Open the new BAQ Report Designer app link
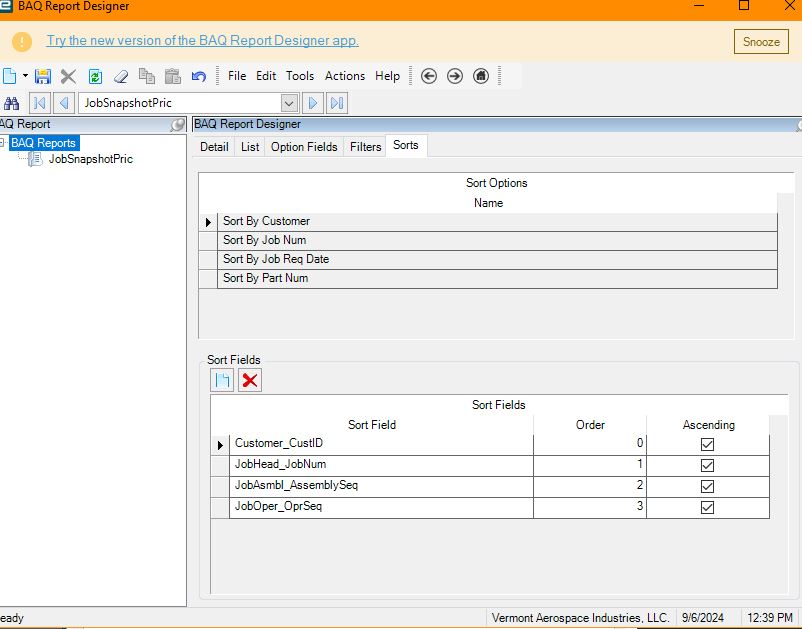Screen dimensions: 802x629 tap(203, 40)
